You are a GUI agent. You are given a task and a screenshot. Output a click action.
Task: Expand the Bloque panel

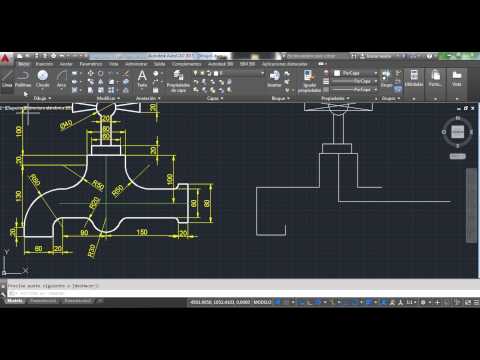[280, 98]
